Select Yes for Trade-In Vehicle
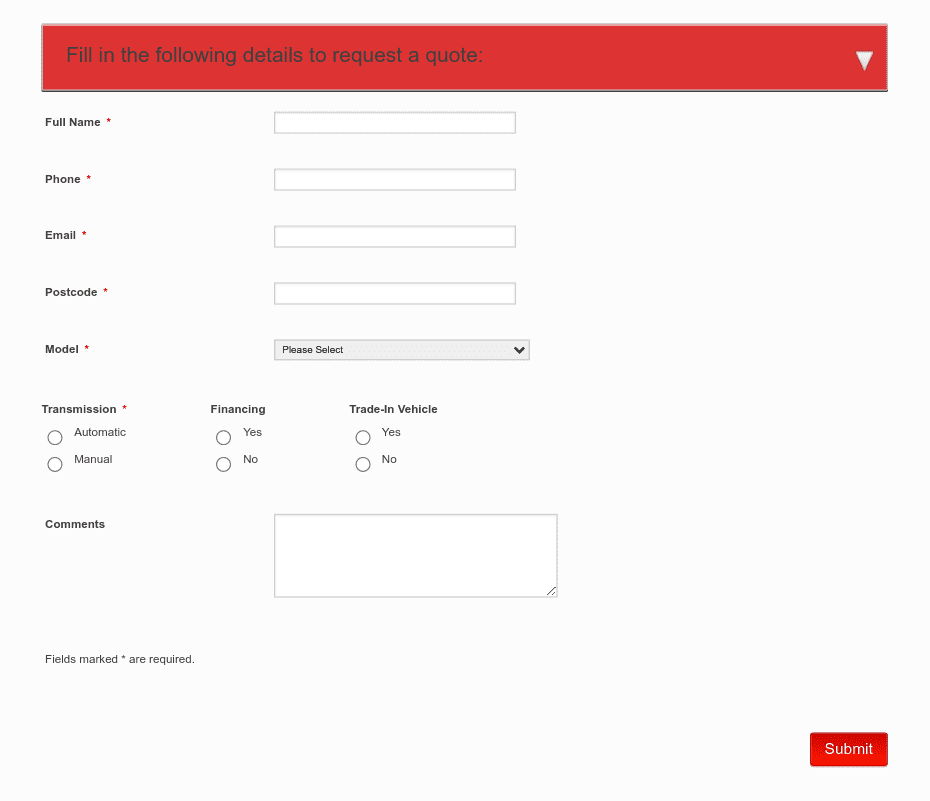This screenshot has width=930, height=801. click(x=363, y=437)
